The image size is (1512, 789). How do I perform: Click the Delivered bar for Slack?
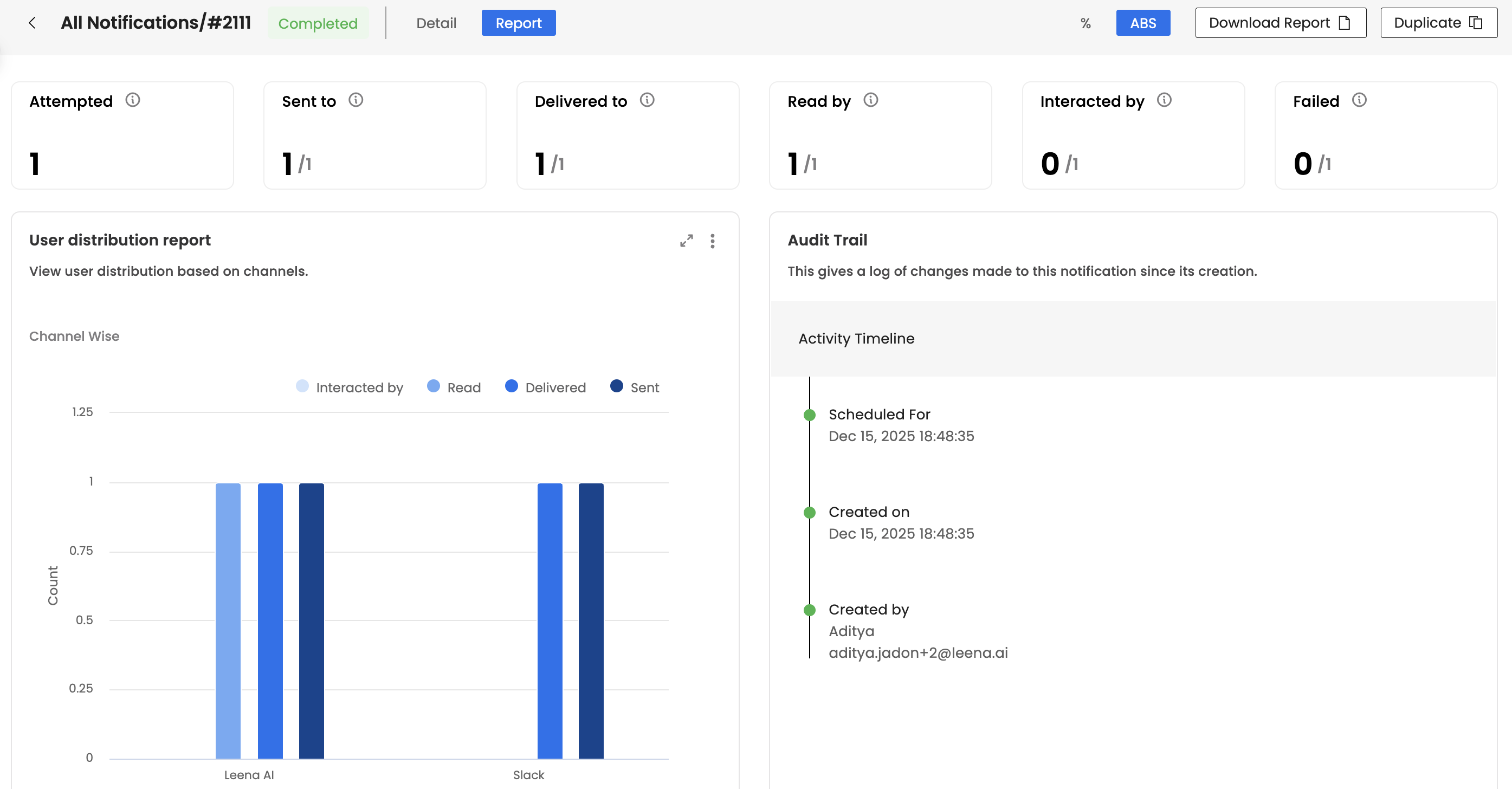[550, 620]
